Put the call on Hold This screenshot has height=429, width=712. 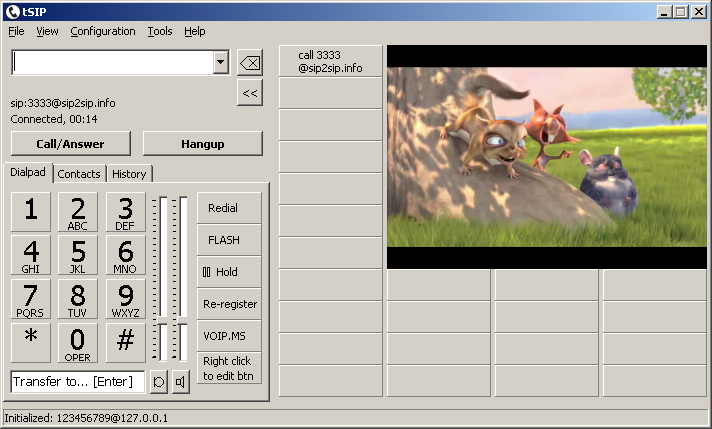click(229, 272)
